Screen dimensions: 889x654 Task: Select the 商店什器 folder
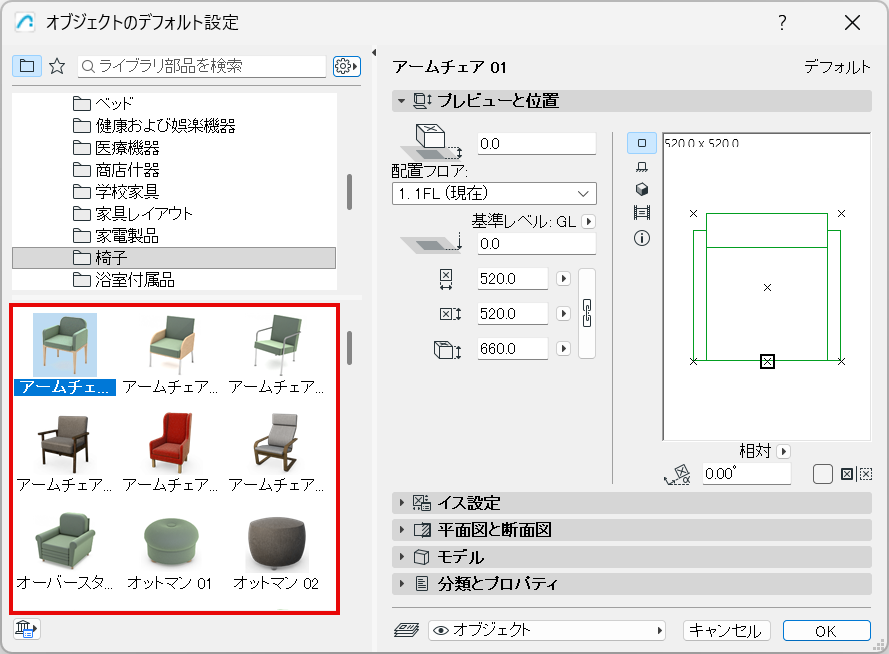116,170
